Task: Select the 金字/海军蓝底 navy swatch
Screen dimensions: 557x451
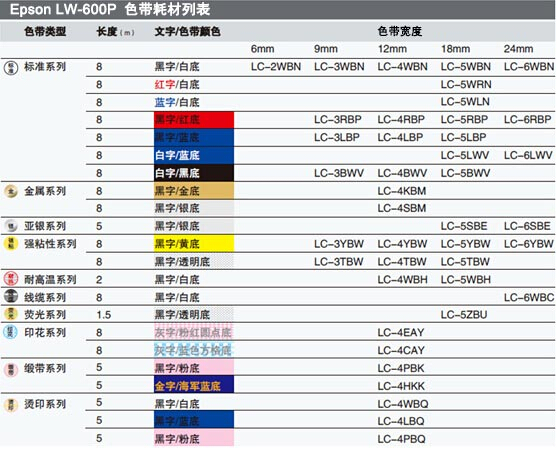Action: (x=194, y=385)
